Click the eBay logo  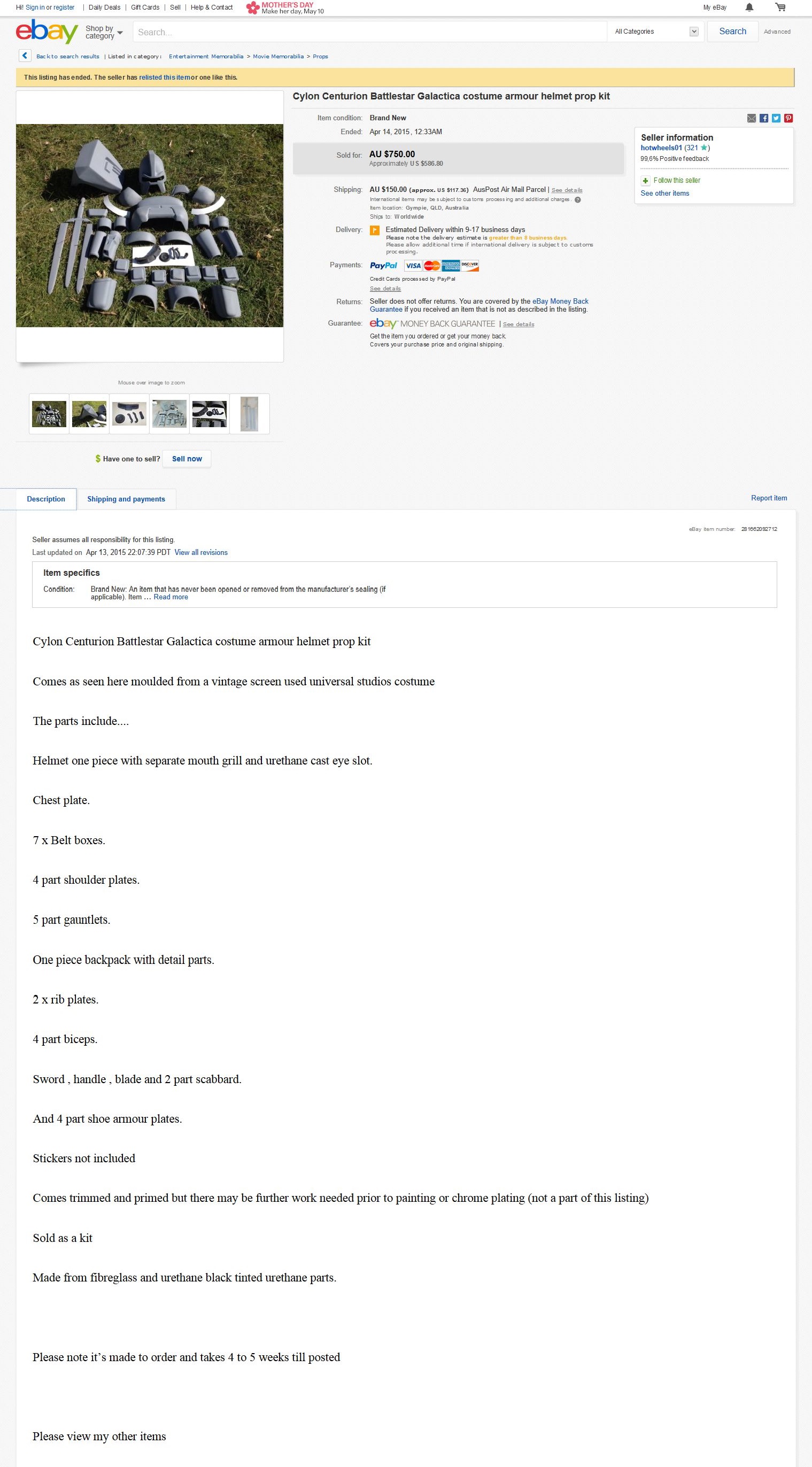[47, 32]
